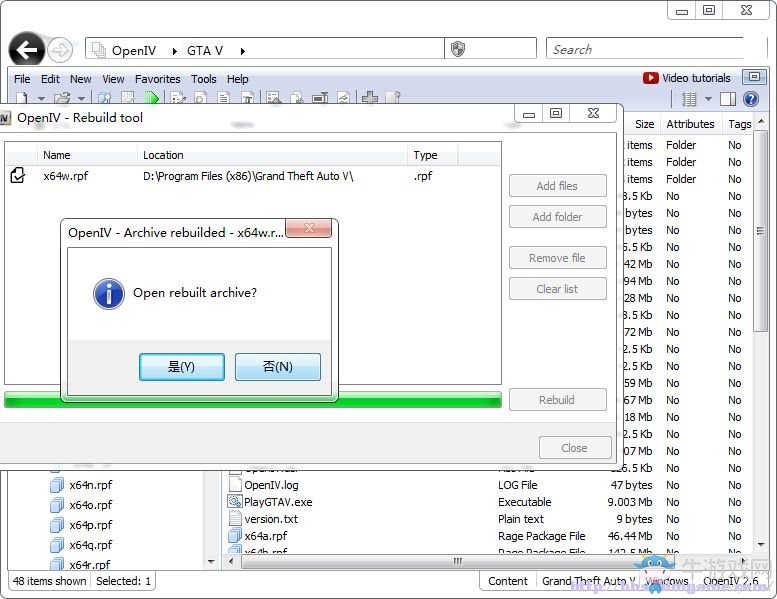Open the Favorites menu
Viewport: 777px width, 599px height.
158,79
